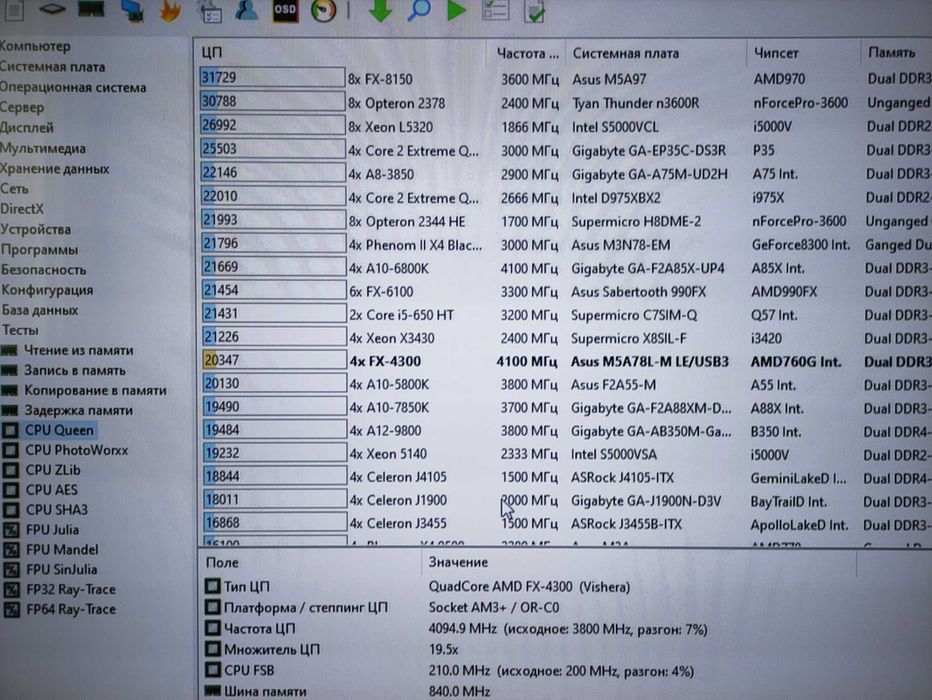Open the checklist preferences toolbar icon
The height and width of the screenshot is (700, 932).
210,11
